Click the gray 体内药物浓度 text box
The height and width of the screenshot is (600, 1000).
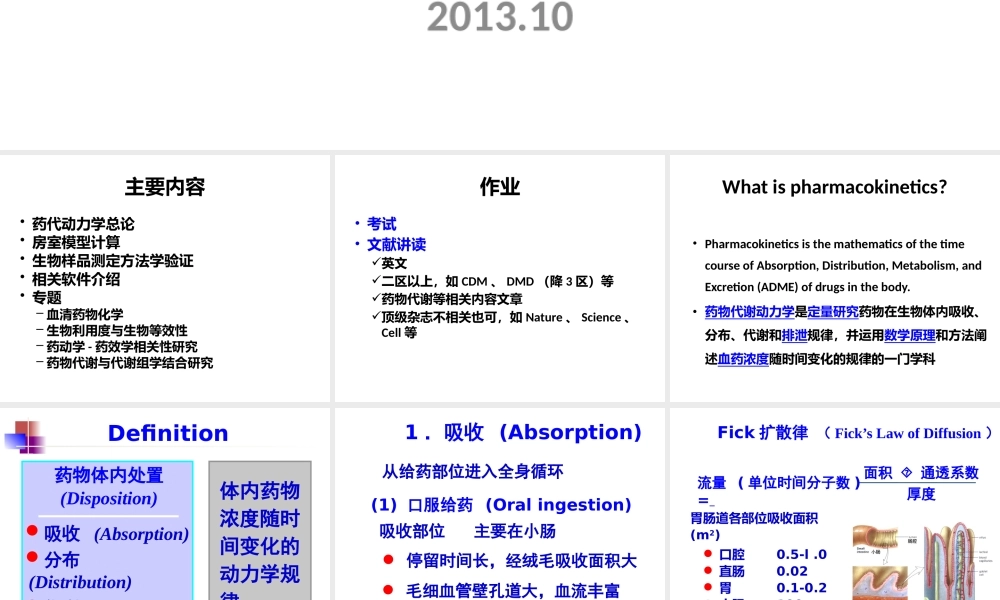259,532
